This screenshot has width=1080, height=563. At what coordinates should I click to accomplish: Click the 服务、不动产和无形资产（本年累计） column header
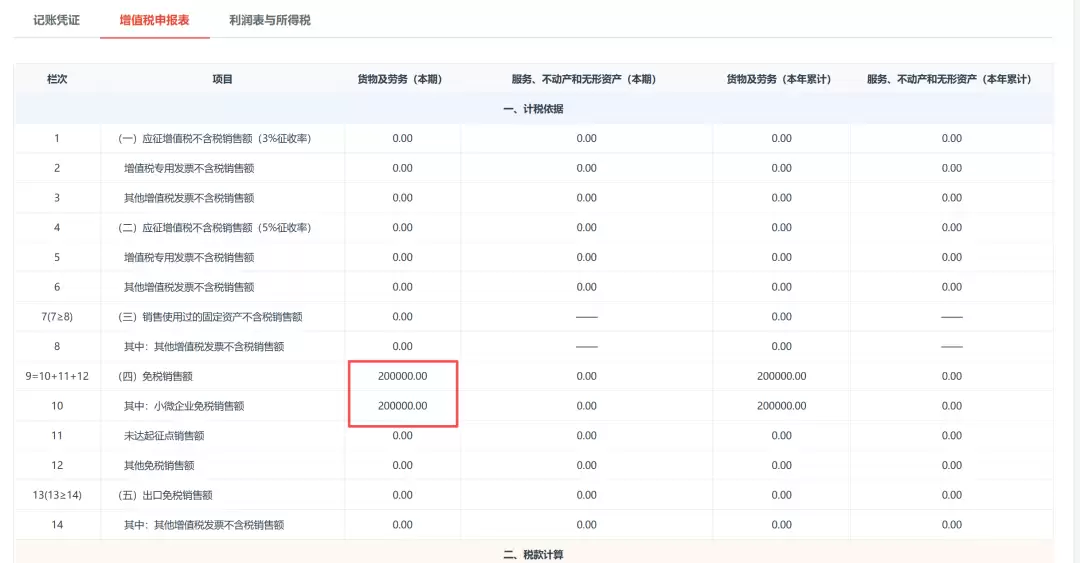coord(949,79)
